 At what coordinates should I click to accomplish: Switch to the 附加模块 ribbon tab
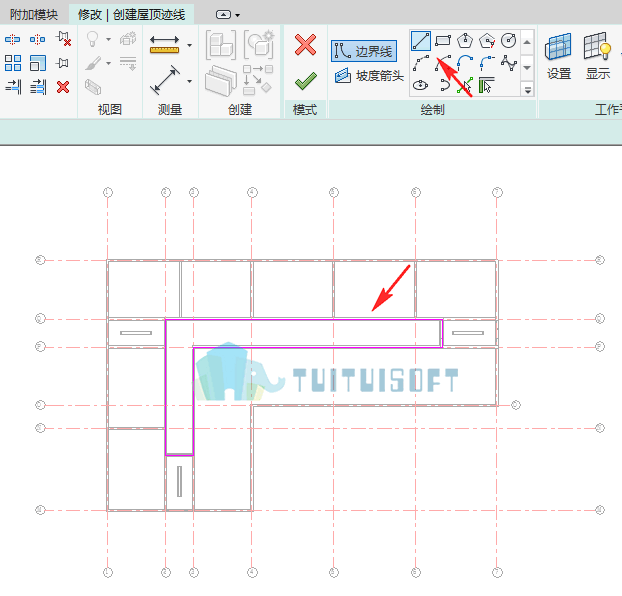pos(34,15)
